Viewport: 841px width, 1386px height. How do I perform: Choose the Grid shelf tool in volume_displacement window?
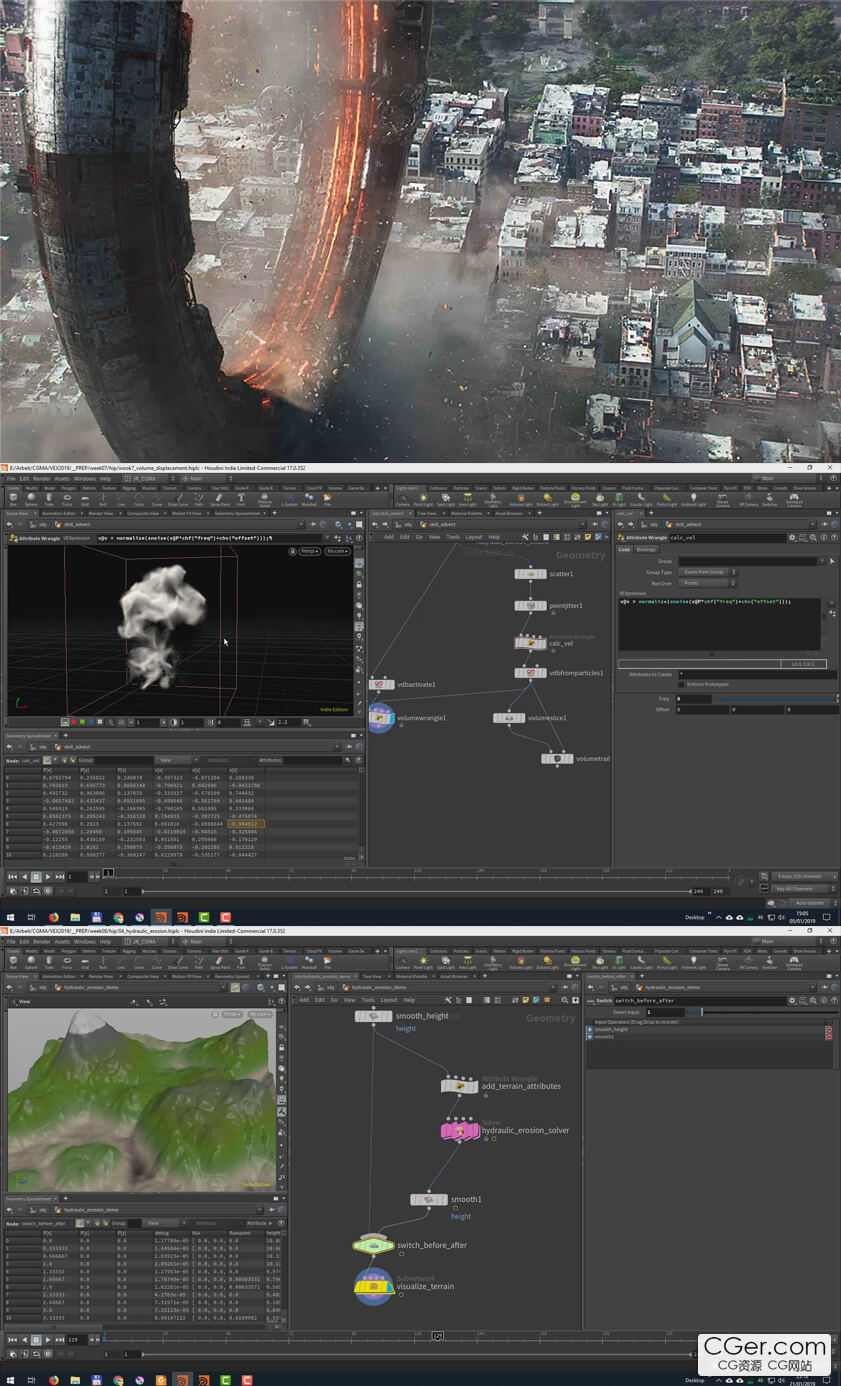point(85,499)
